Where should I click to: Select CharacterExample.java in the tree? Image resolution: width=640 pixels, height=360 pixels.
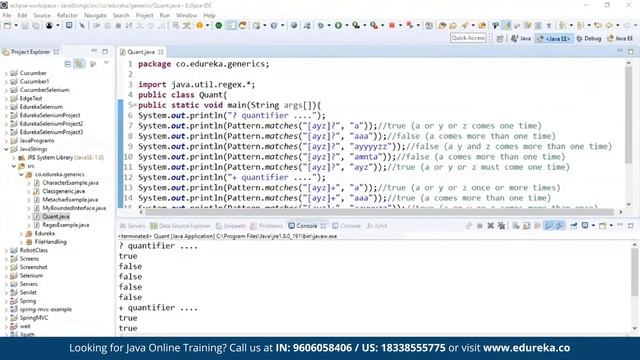point(70,183)
